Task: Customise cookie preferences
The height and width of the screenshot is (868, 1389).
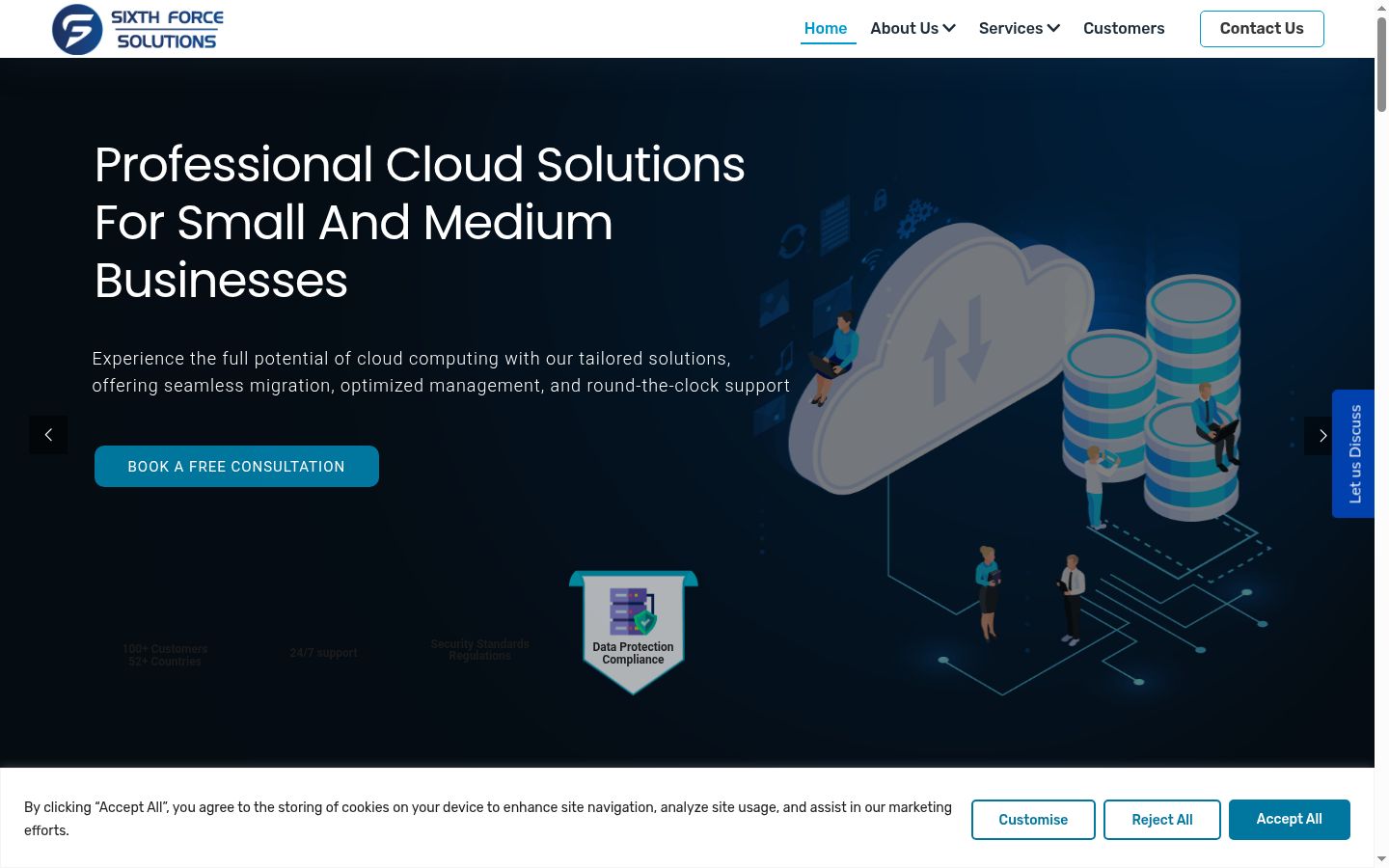Action: coord(1033,820)
